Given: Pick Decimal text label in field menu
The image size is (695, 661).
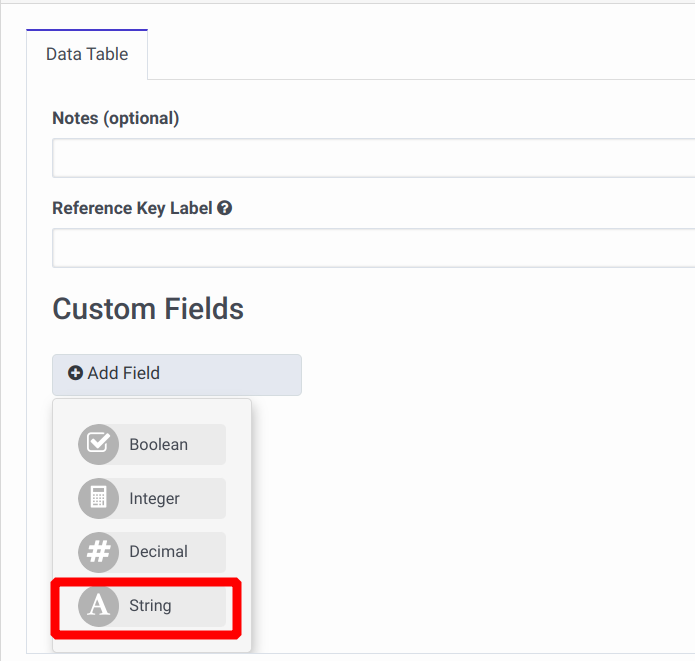Looking at the screenshot, I should (x=158, y=552).
